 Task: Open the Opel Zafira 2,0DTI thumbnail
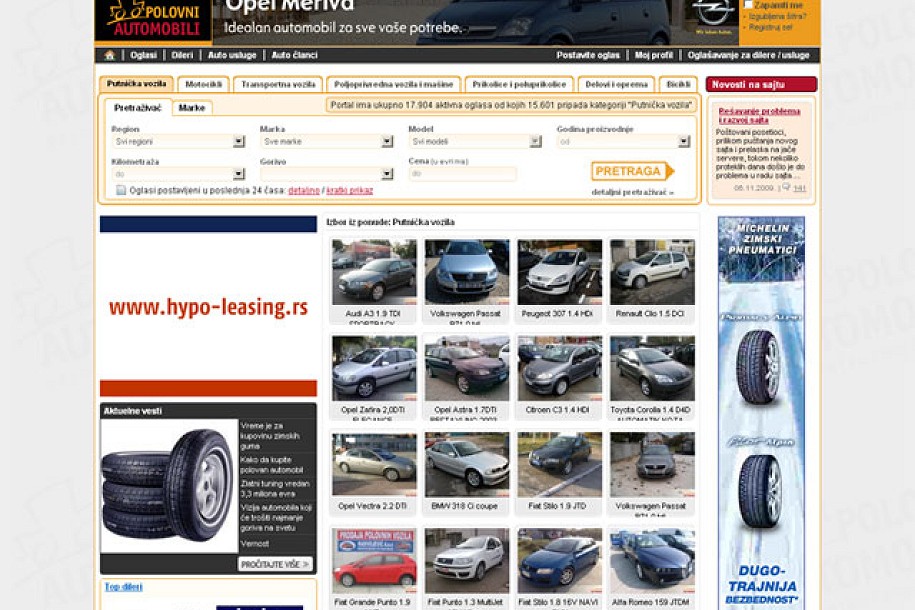[x=374, y=368]
